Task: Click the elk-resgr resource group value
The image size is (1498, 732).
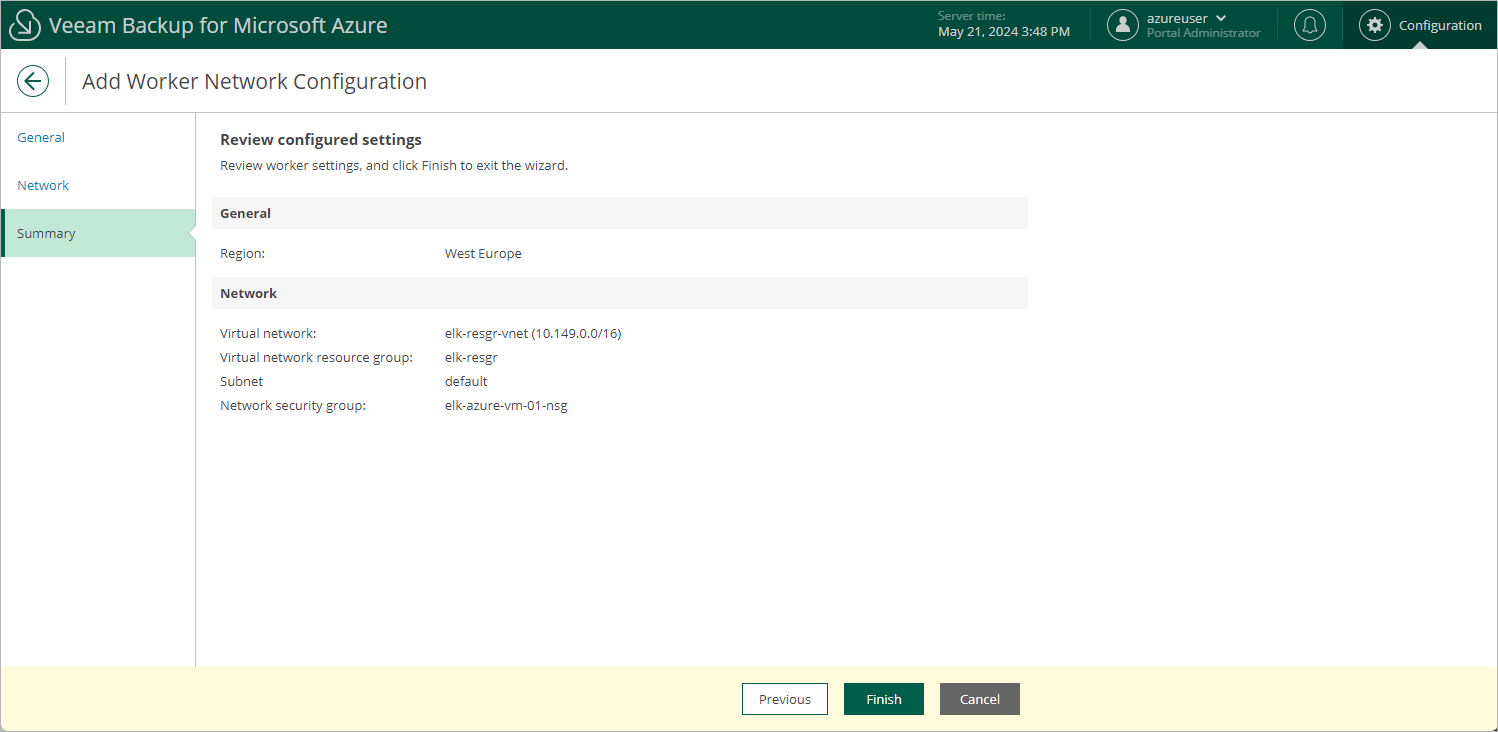Action: click(471, 357)
